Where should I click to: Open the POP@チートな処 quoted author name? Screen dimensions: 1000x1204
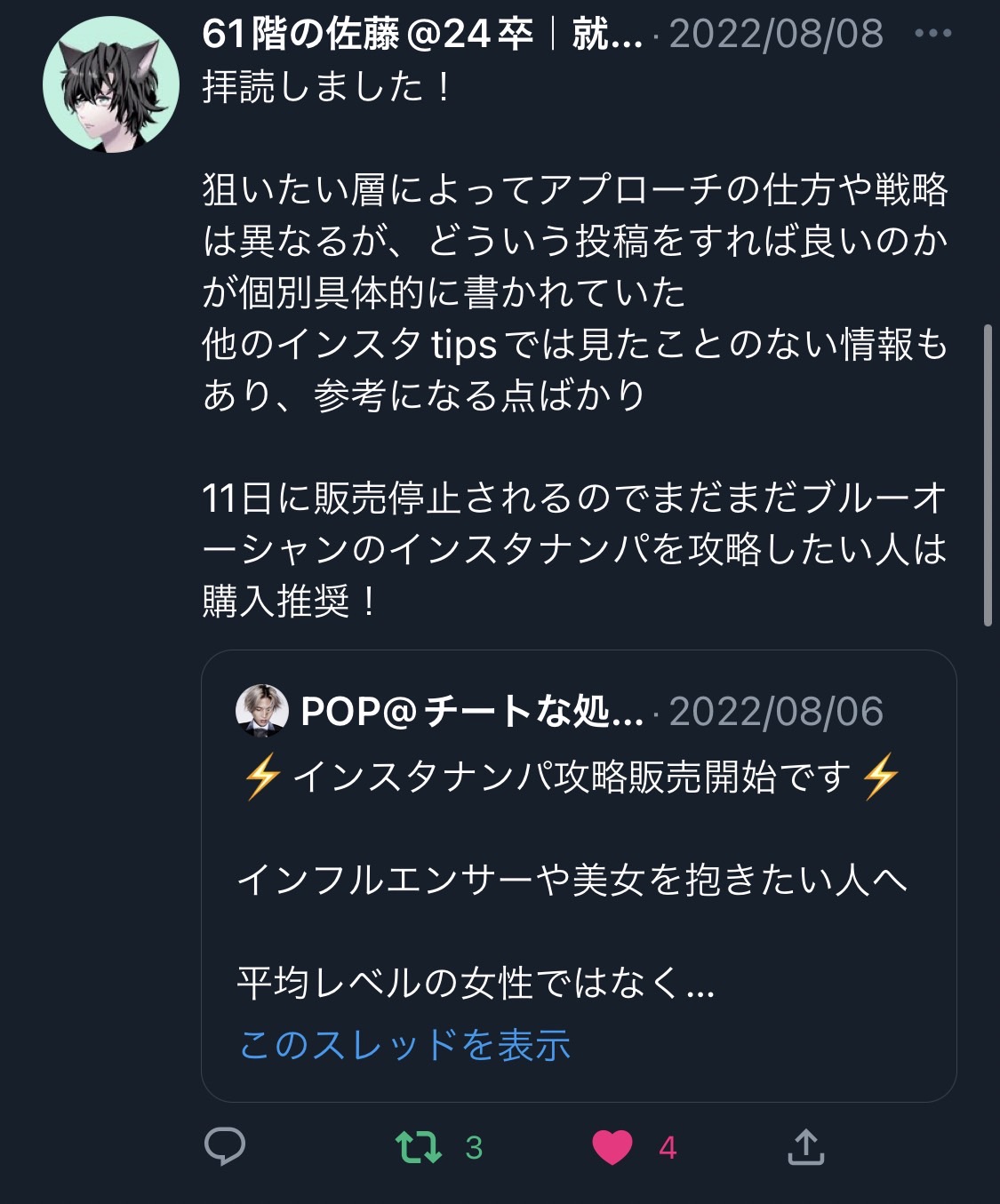472,712
